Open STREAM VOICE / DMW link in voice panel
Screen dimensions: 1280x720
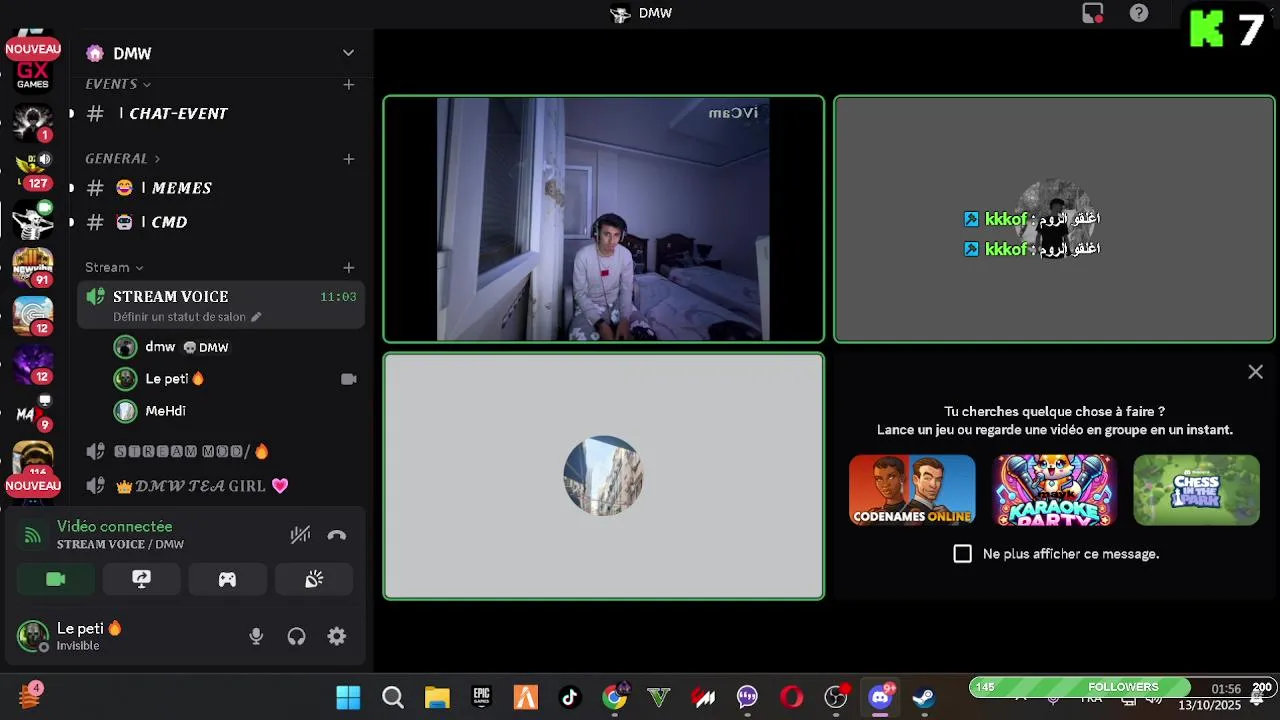(120, 544)
